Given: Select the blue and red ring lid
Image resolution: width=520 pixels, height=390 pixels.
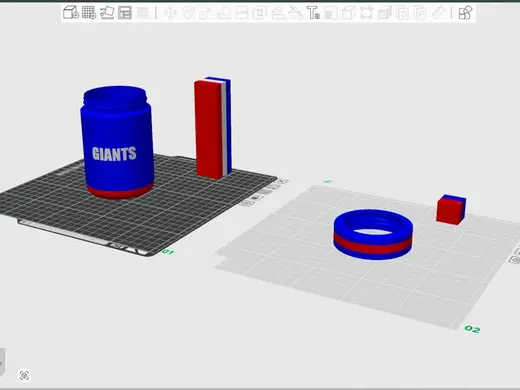Looking at the screenshot, I should pyautogui.click(x=373, y=234).
